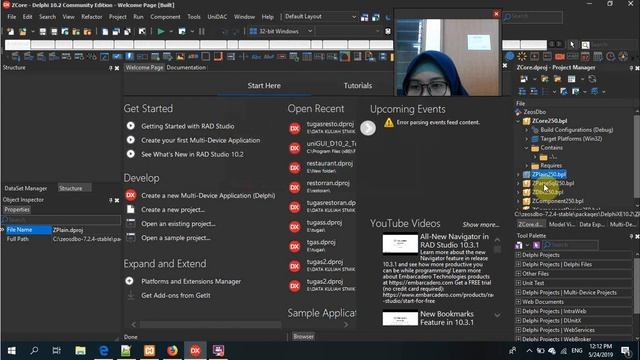The width and height of the screenshot is (640, 360).
Task: Click the sync icon in Project Manager toolbar
Action: point(592,79)
